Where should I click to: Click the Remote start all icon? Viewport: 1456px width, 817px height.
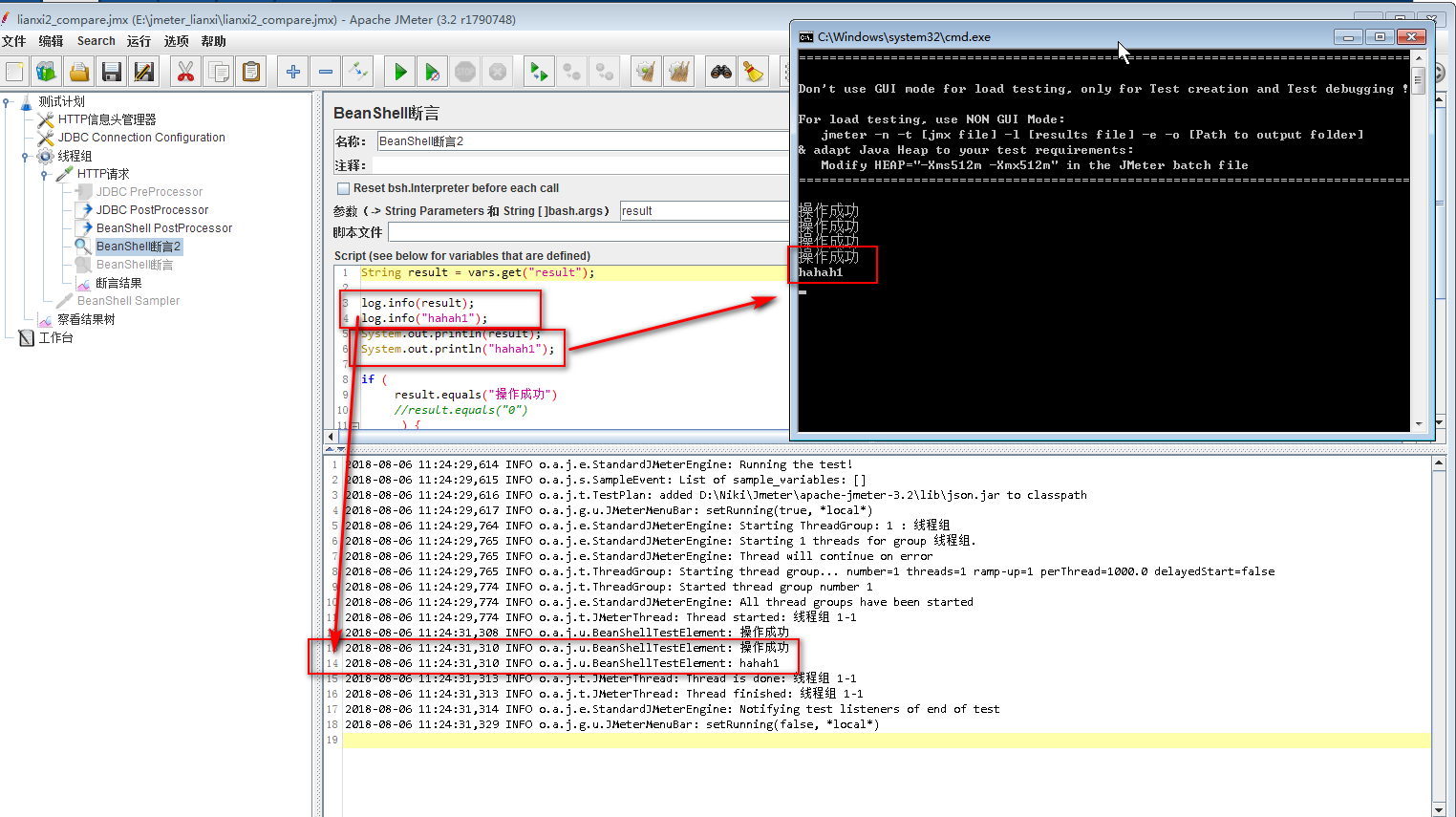pyautogui.click(x=540, y=72)
